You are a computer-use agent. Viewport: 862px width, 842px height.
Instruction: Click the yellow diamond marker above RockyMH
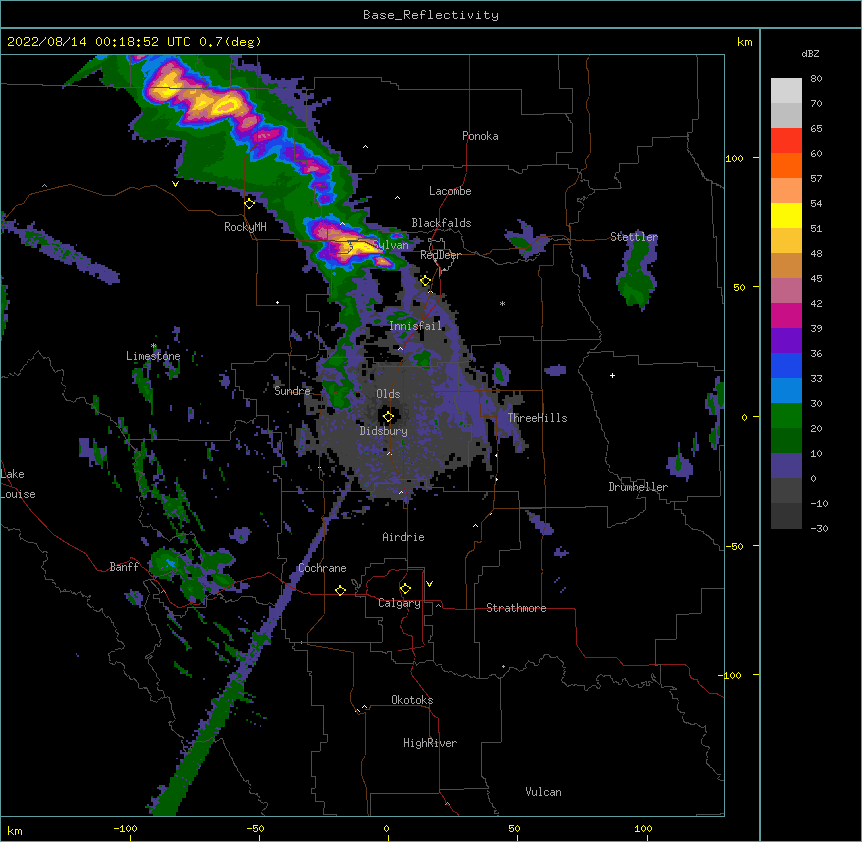click(x=249, y=204)
